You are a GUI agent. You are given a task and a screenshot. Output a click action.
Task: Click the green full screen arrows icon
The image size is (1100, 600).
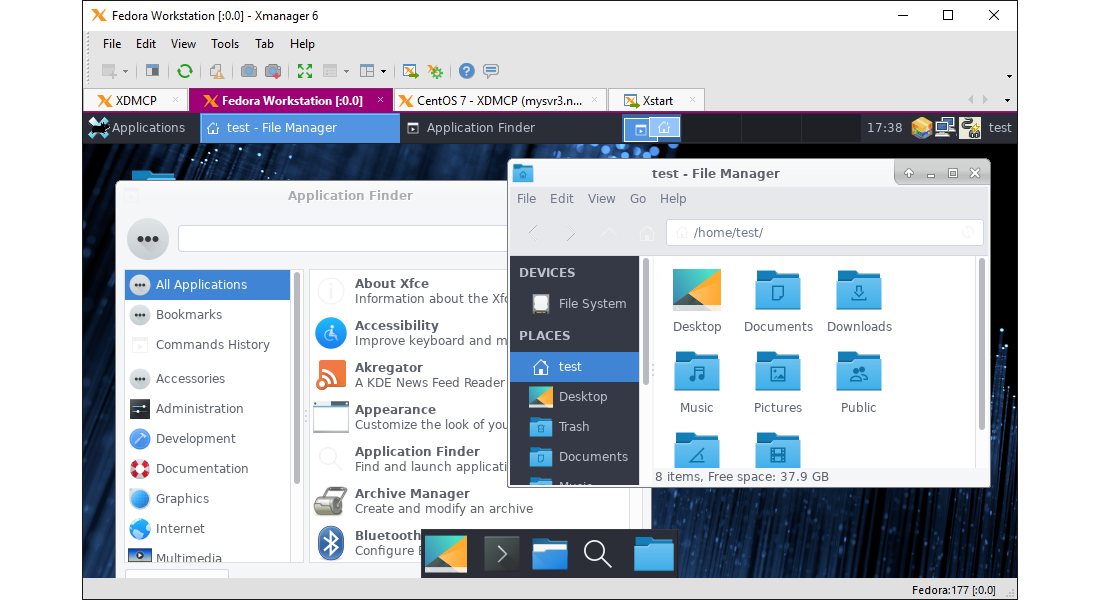point(305,71)
